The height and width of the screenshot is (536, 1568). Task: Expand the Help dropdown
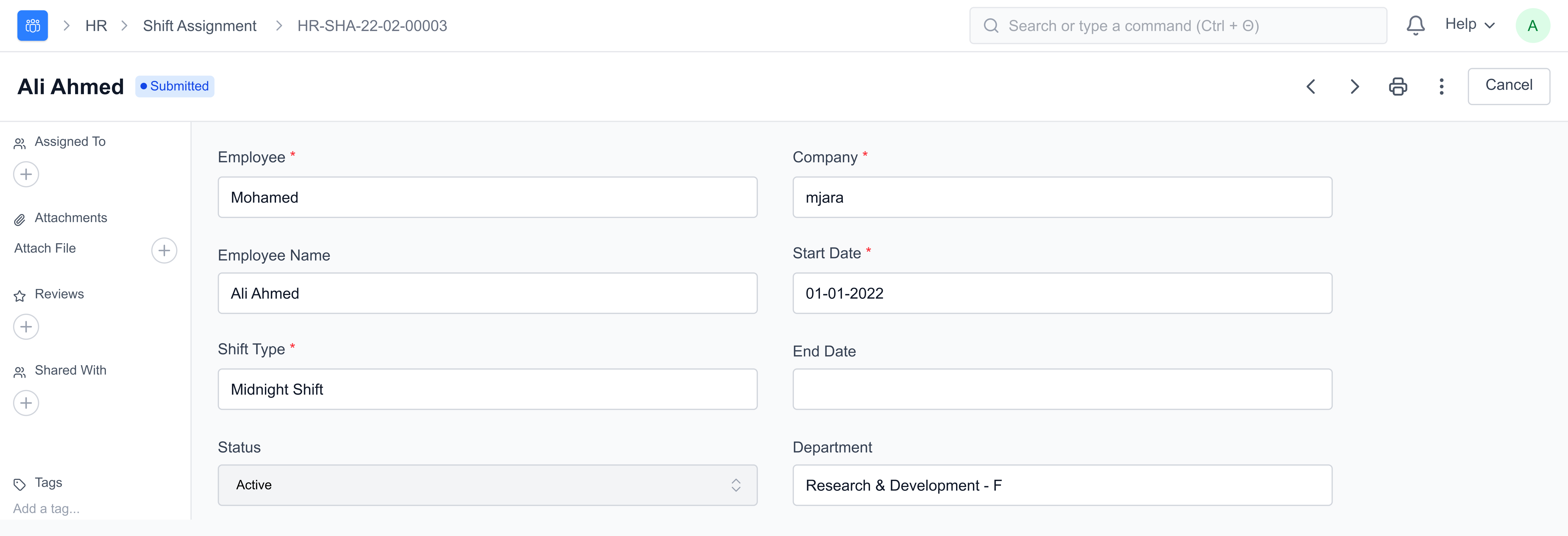pos(1469,24)
